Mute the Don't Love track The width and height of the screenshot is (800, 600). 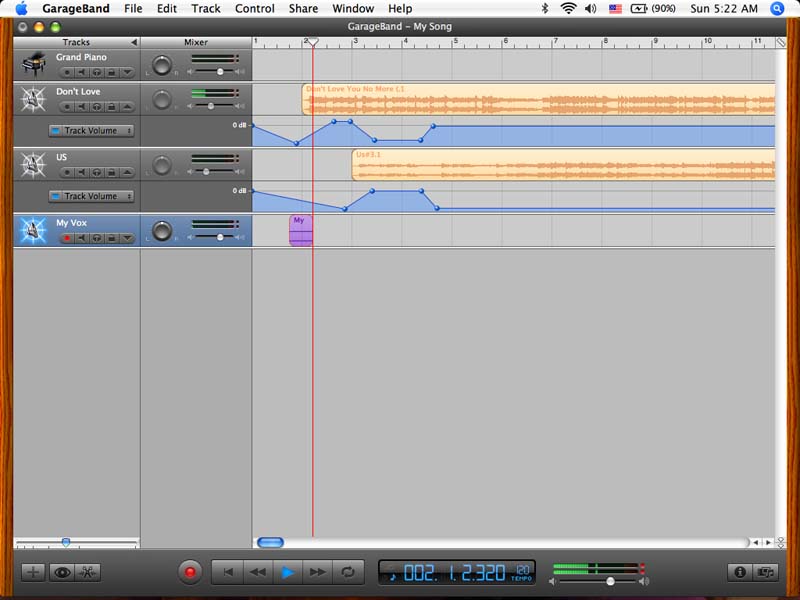coord(82,107)
